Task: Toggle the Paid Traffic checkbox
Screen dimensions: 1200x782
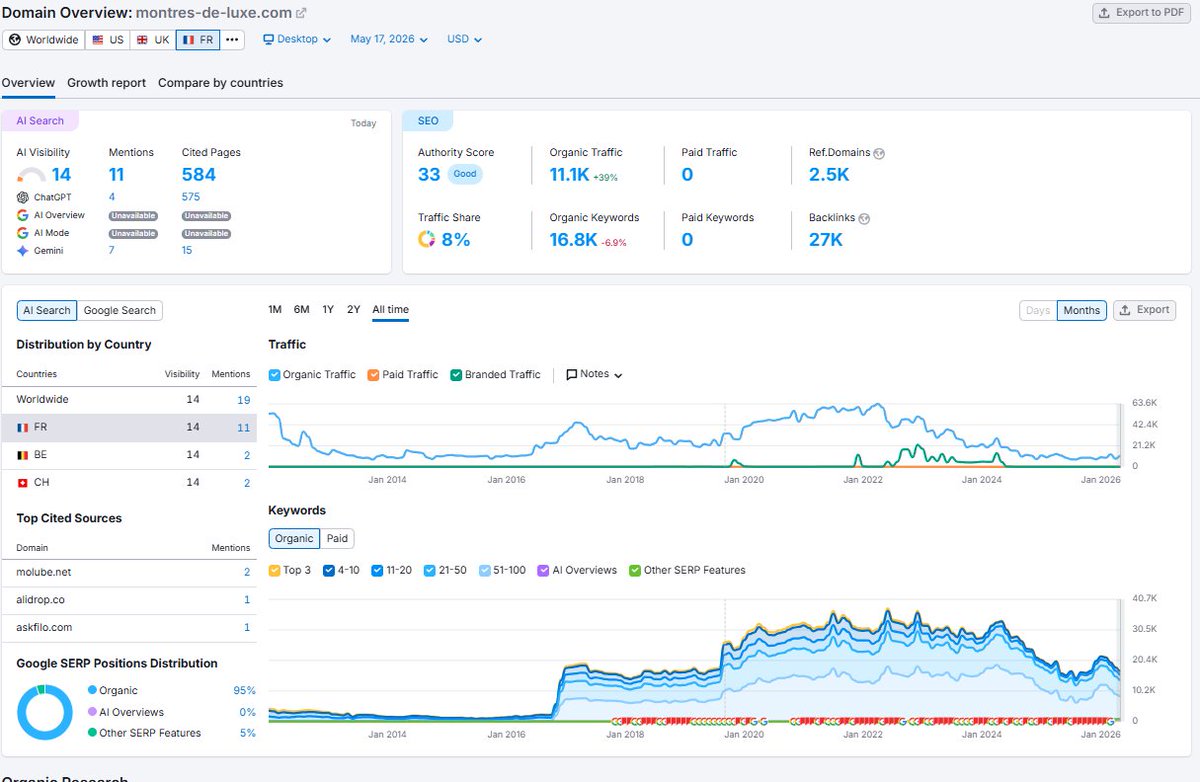Action: click(373, 374)
